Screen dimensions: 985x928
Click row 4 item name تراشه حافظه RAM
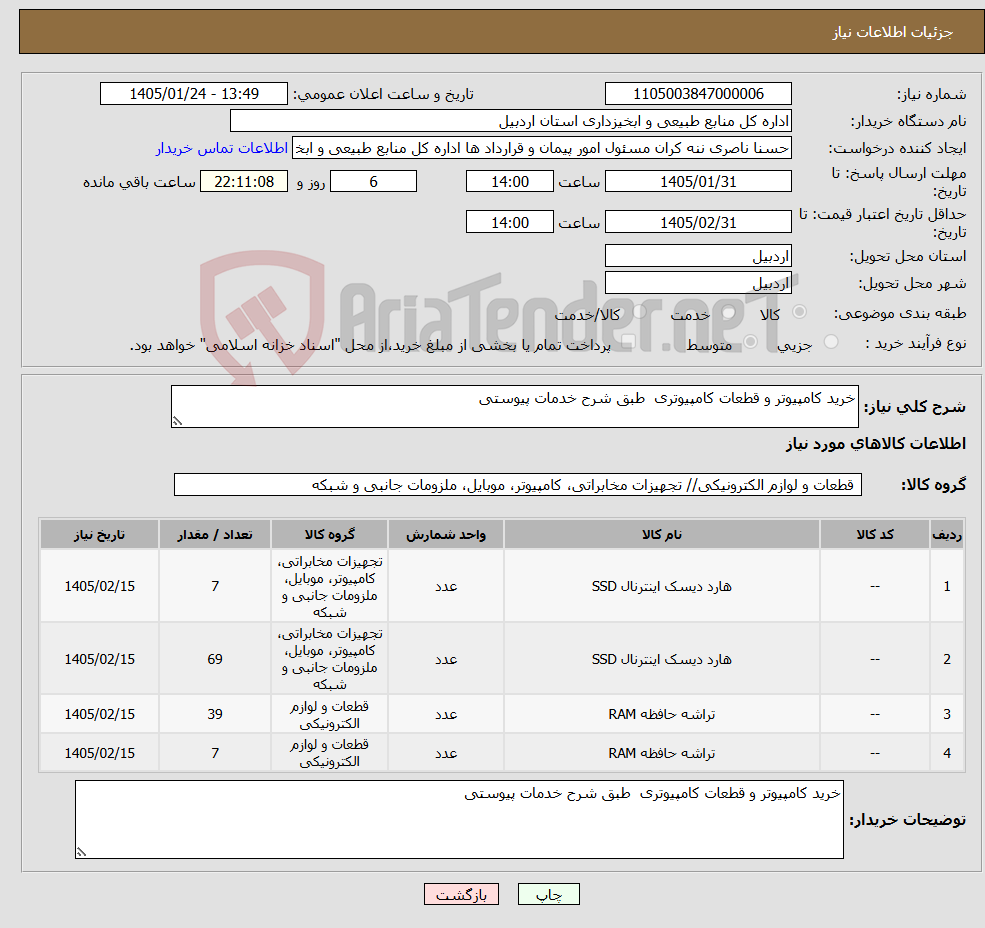[661, 753]
